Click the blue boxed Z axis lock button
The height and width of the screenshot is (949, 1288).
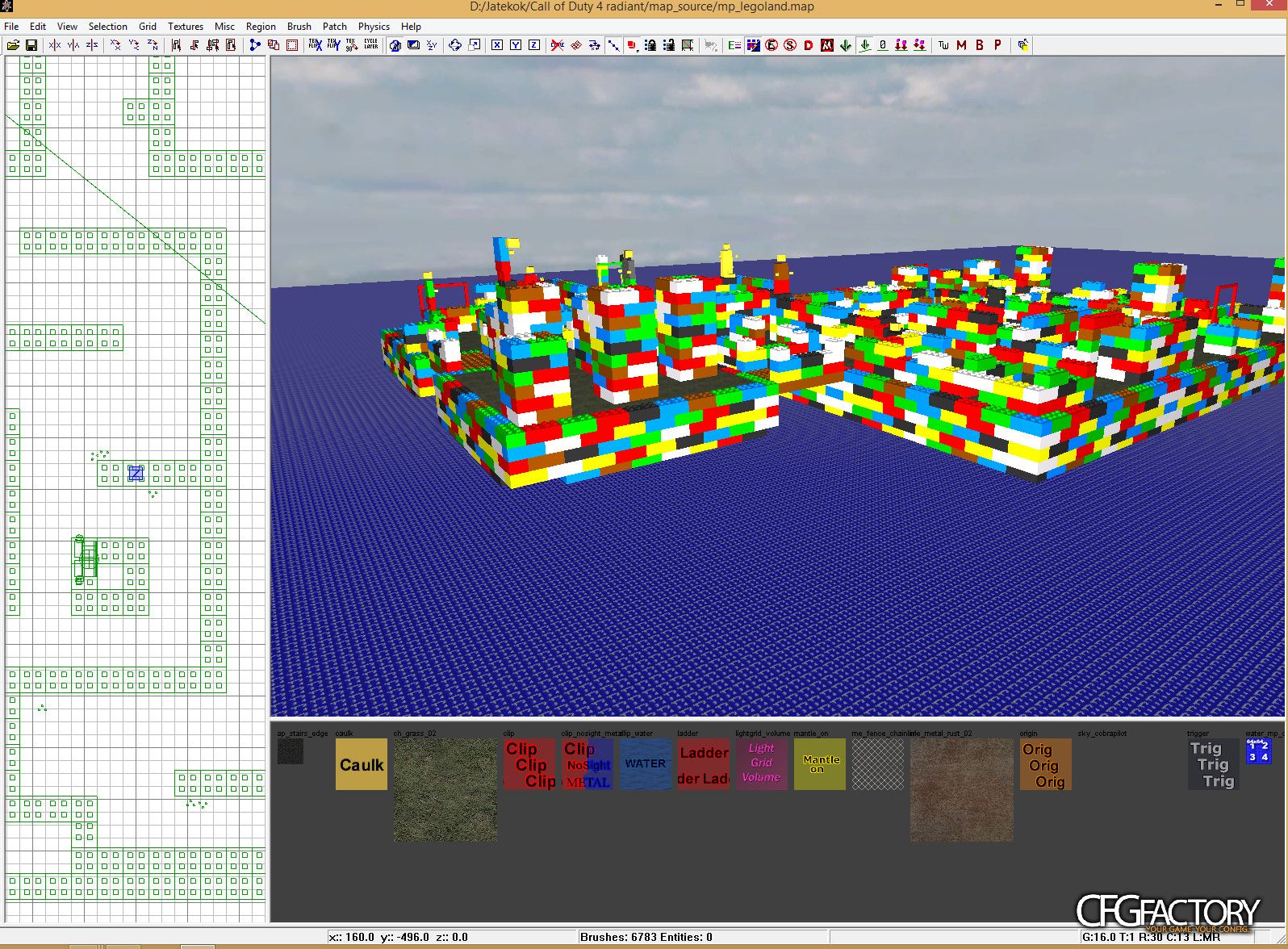(534, 45)
